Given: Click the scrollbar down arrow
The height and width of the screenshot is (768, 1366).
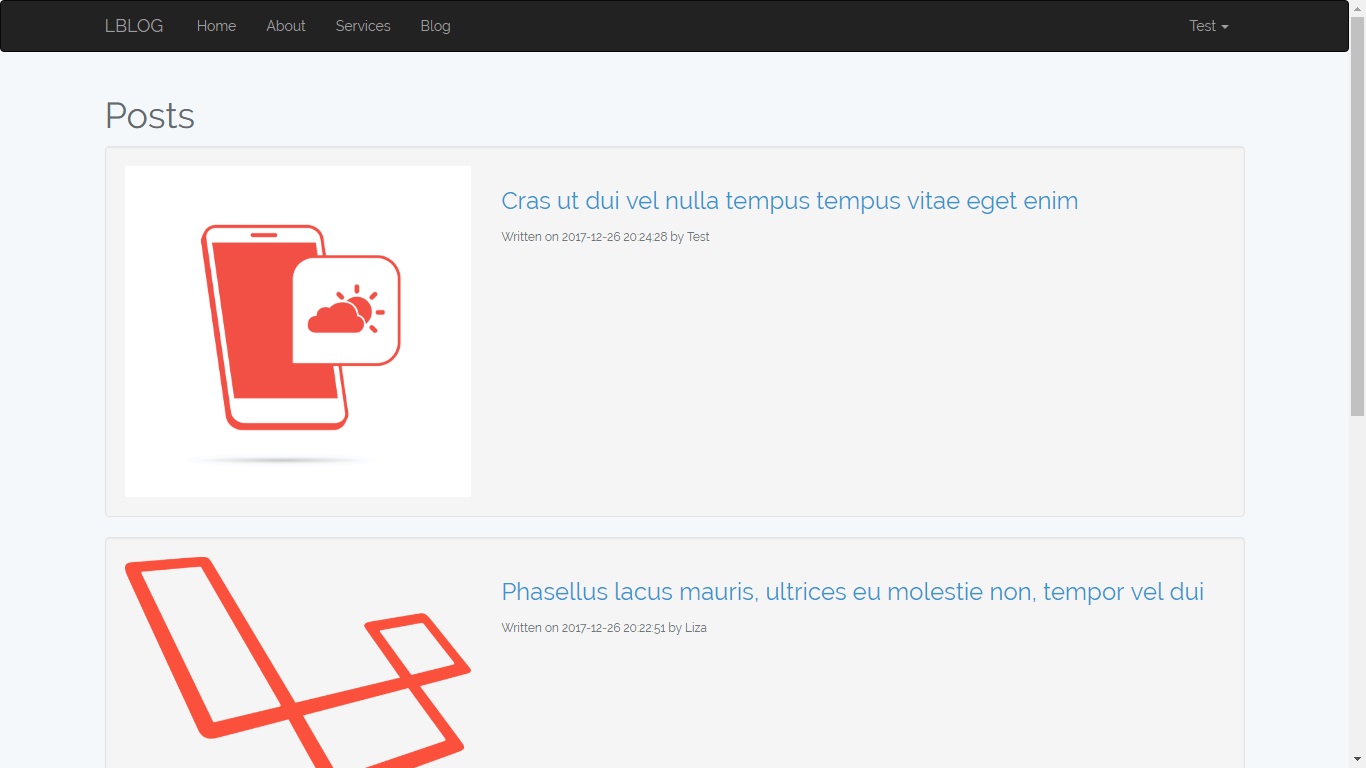Looking at the screenshot, I should click(x=1357, y=760).
